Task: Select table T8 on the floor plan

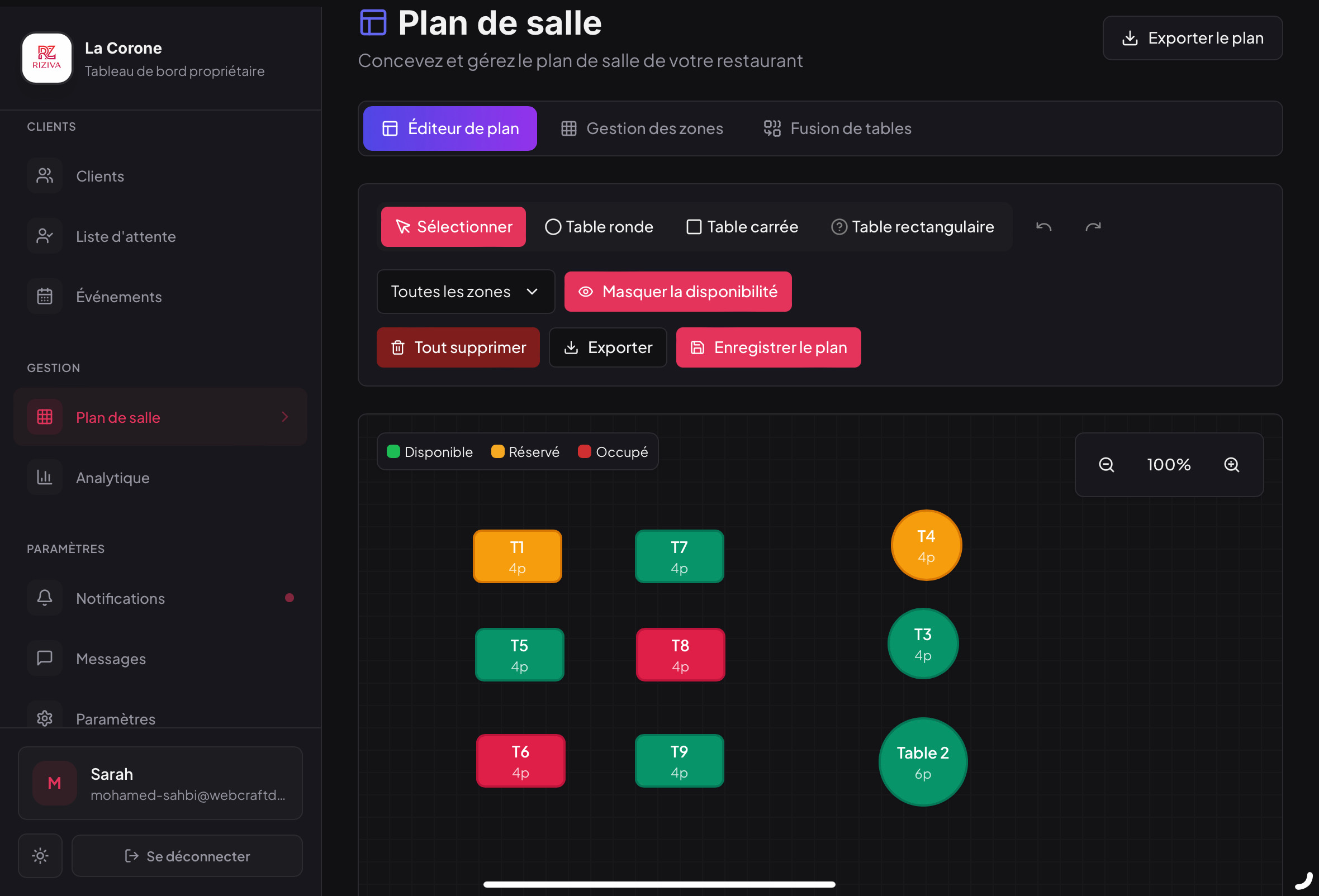Action: pos(680,655)
